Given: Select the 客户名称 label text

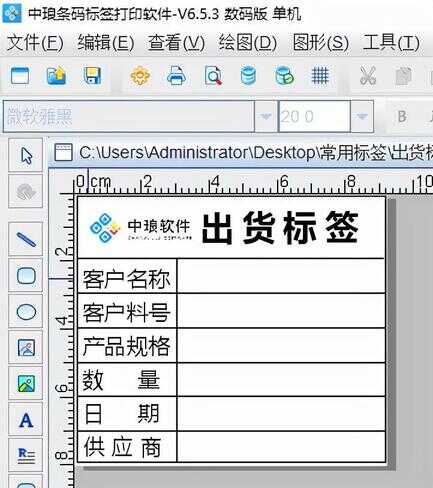Looking at the screenshot, I should pos(127,279).
